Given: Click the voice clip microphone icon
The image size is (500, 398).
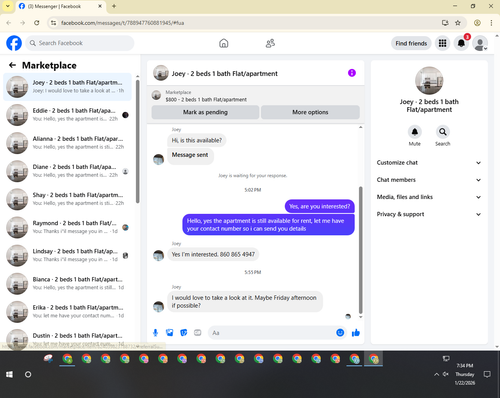Looking at the screenshot, I should coord(155,333).
